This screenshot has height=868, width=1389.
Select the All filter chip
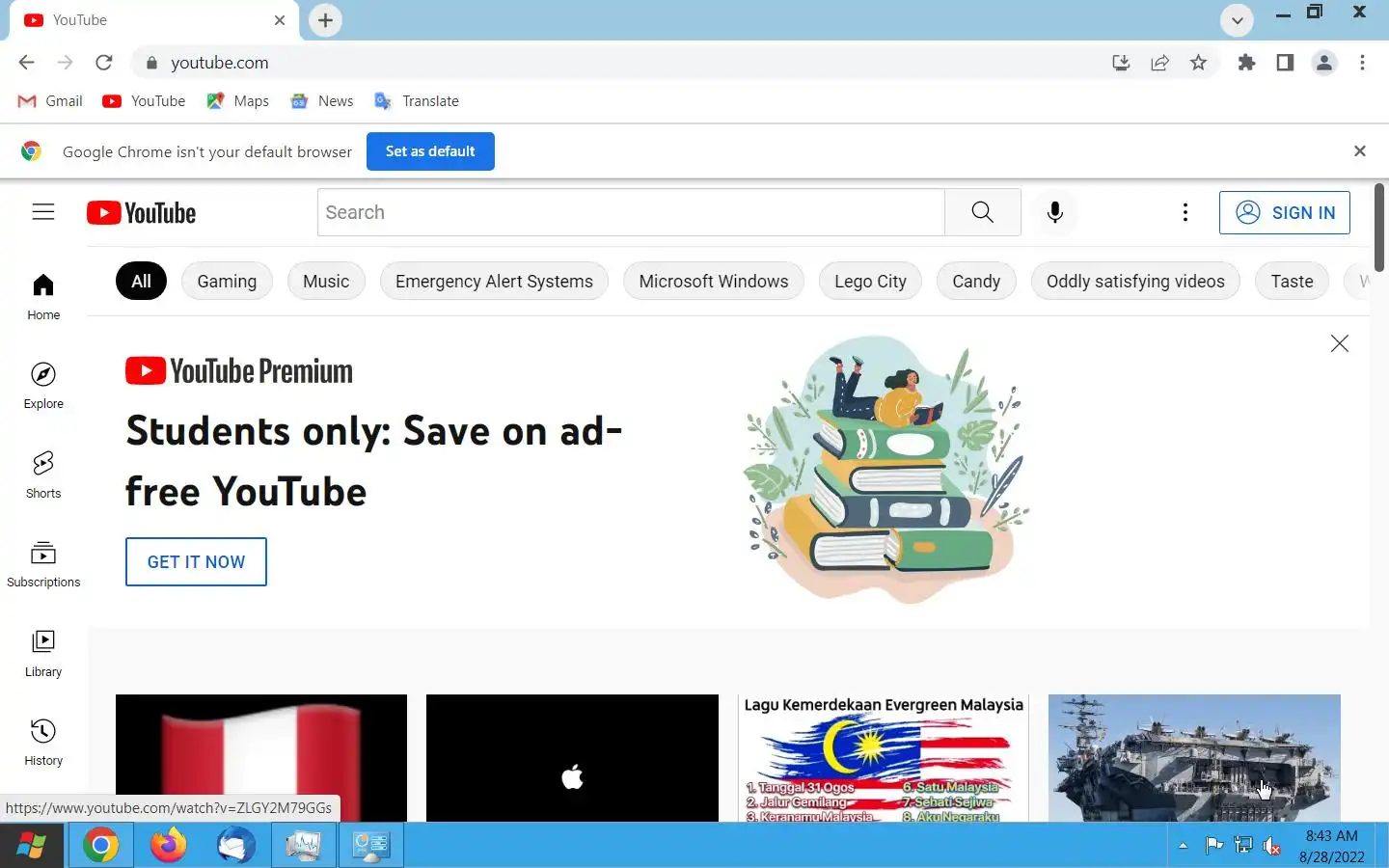click(141, 282)
